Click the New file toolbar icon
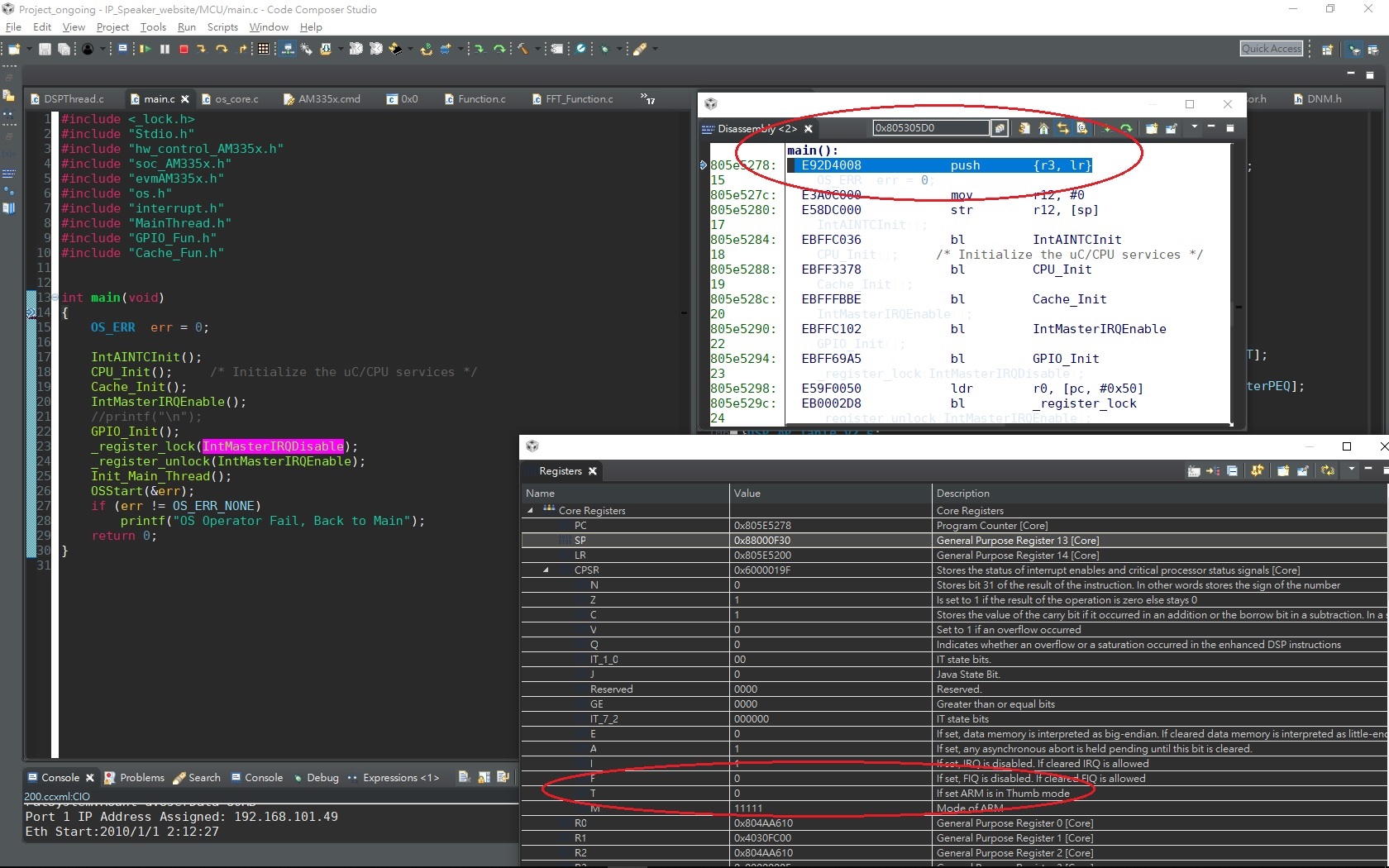Image resolution: width=1389 pixels, height=868 pixels. point(14,50)
